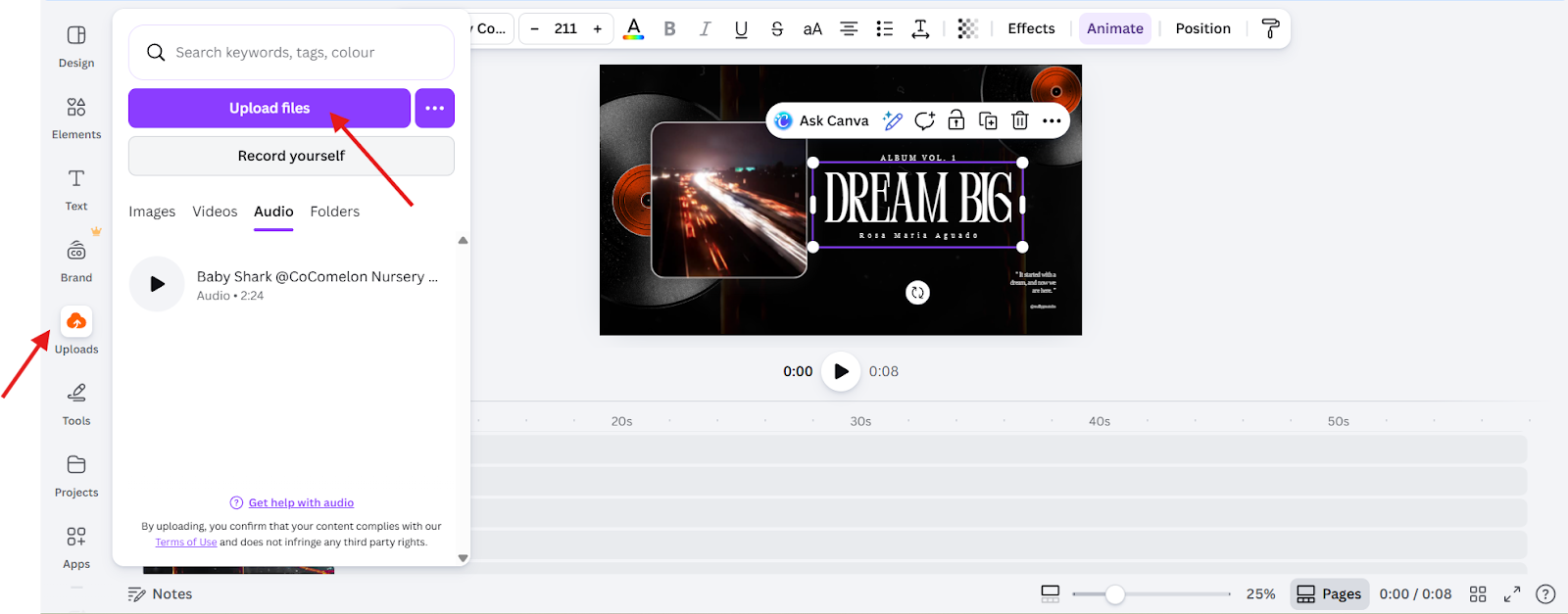Change text alignment

[x=849, y=28]
